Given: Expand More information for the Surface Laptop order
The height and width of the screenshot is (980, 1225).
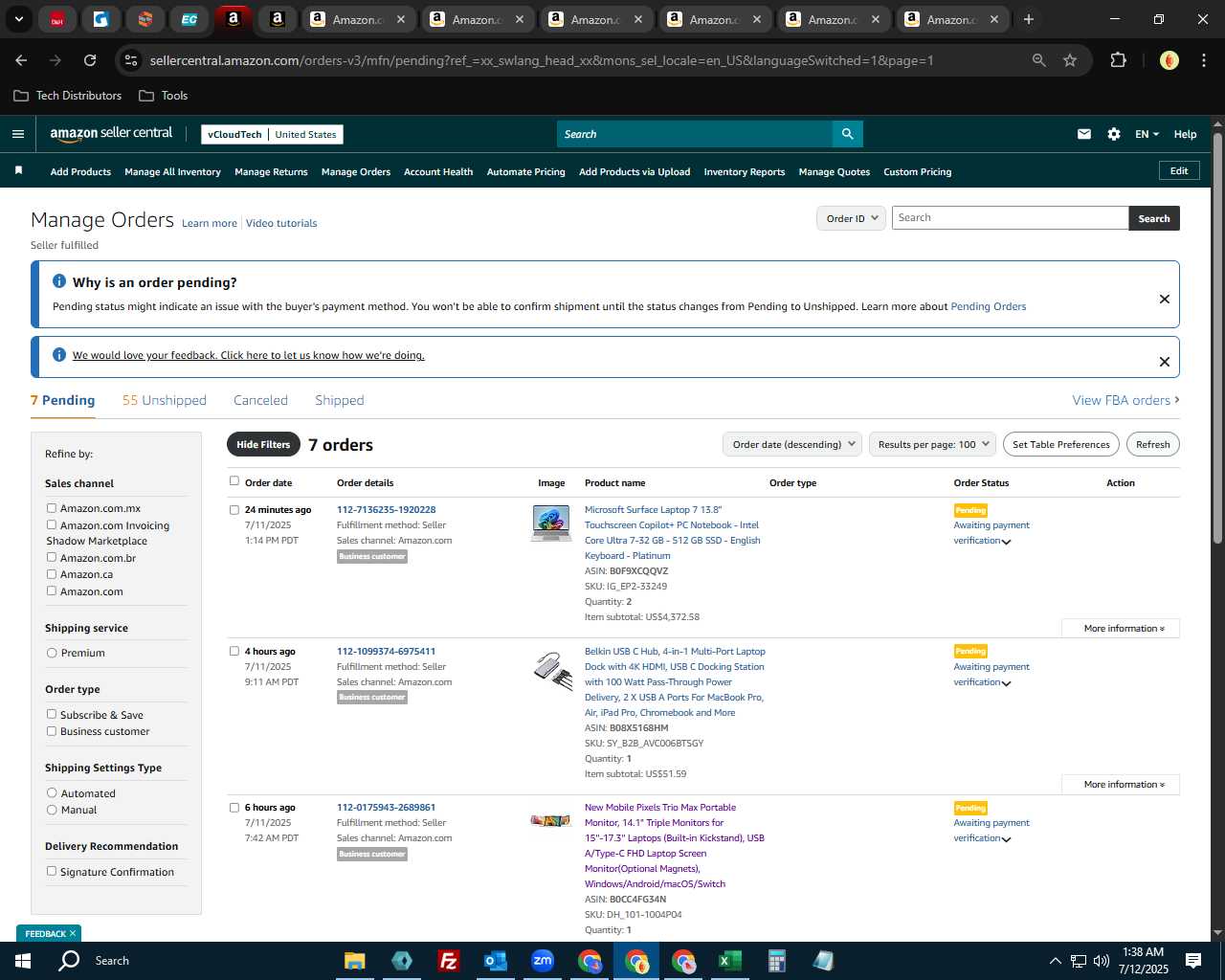Looking at the screenshot, I should (x=1121, y=628).
